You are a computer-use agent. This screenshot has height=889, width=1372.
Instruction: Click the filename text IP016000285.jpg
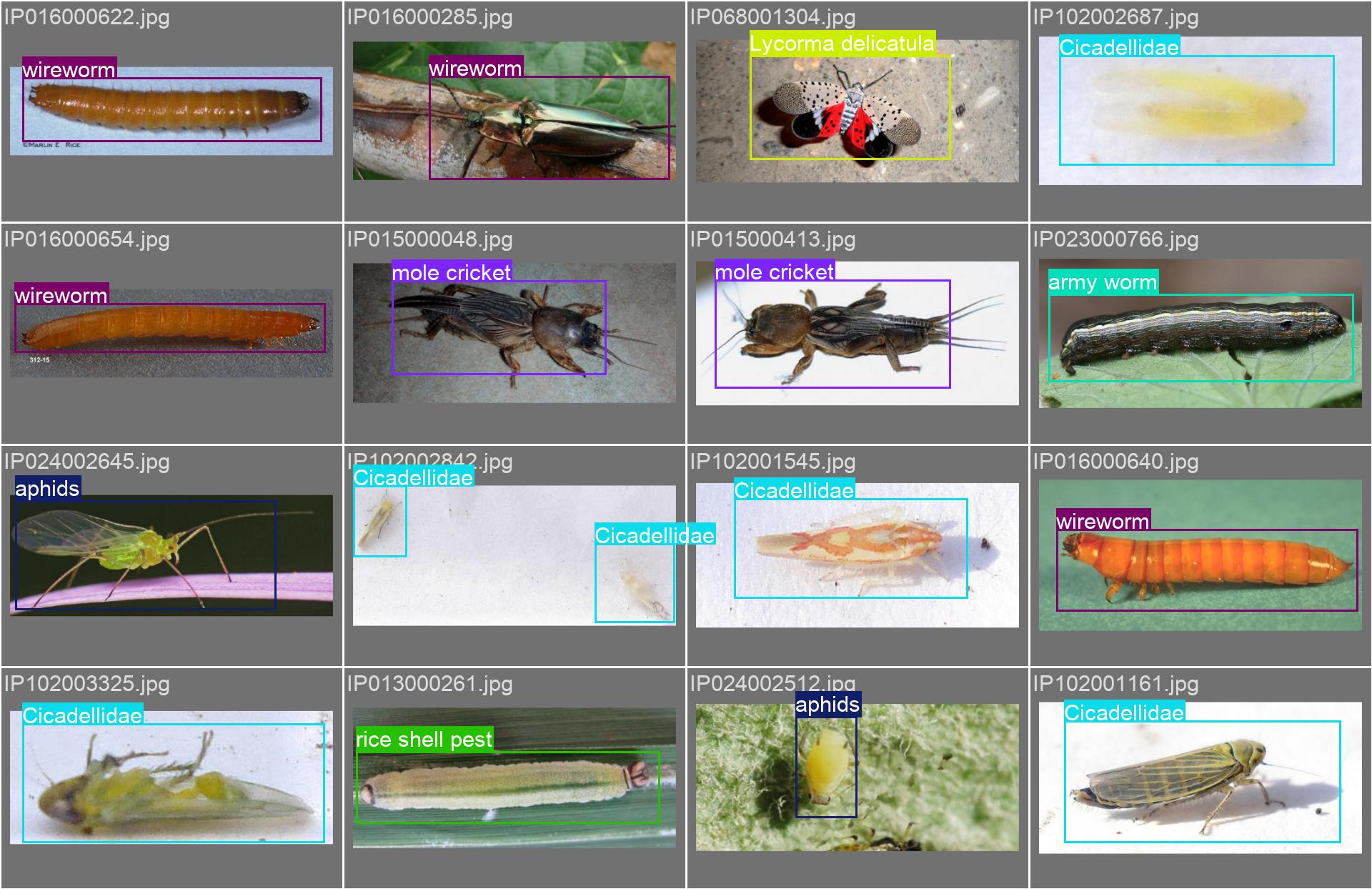click(430, 17)
